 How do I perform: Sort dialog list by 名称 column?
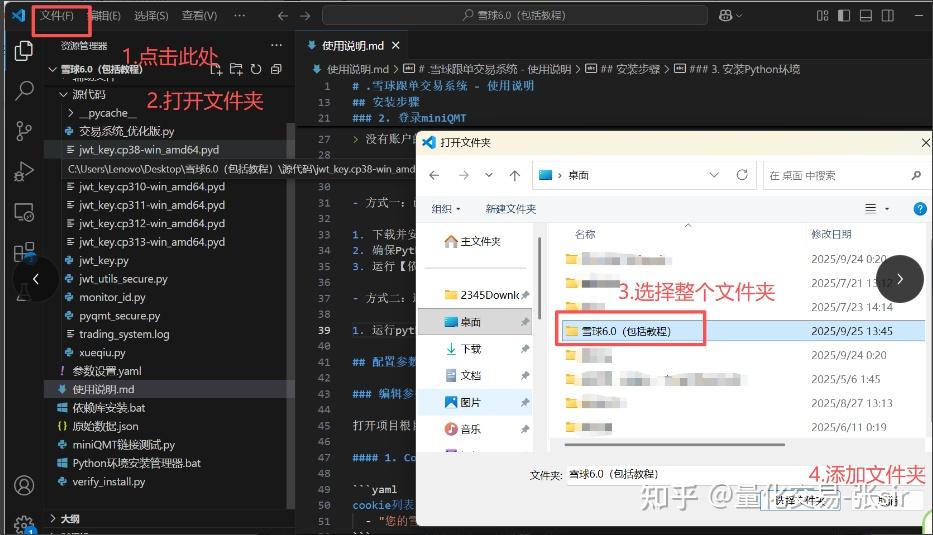click(x=585, y=234)
